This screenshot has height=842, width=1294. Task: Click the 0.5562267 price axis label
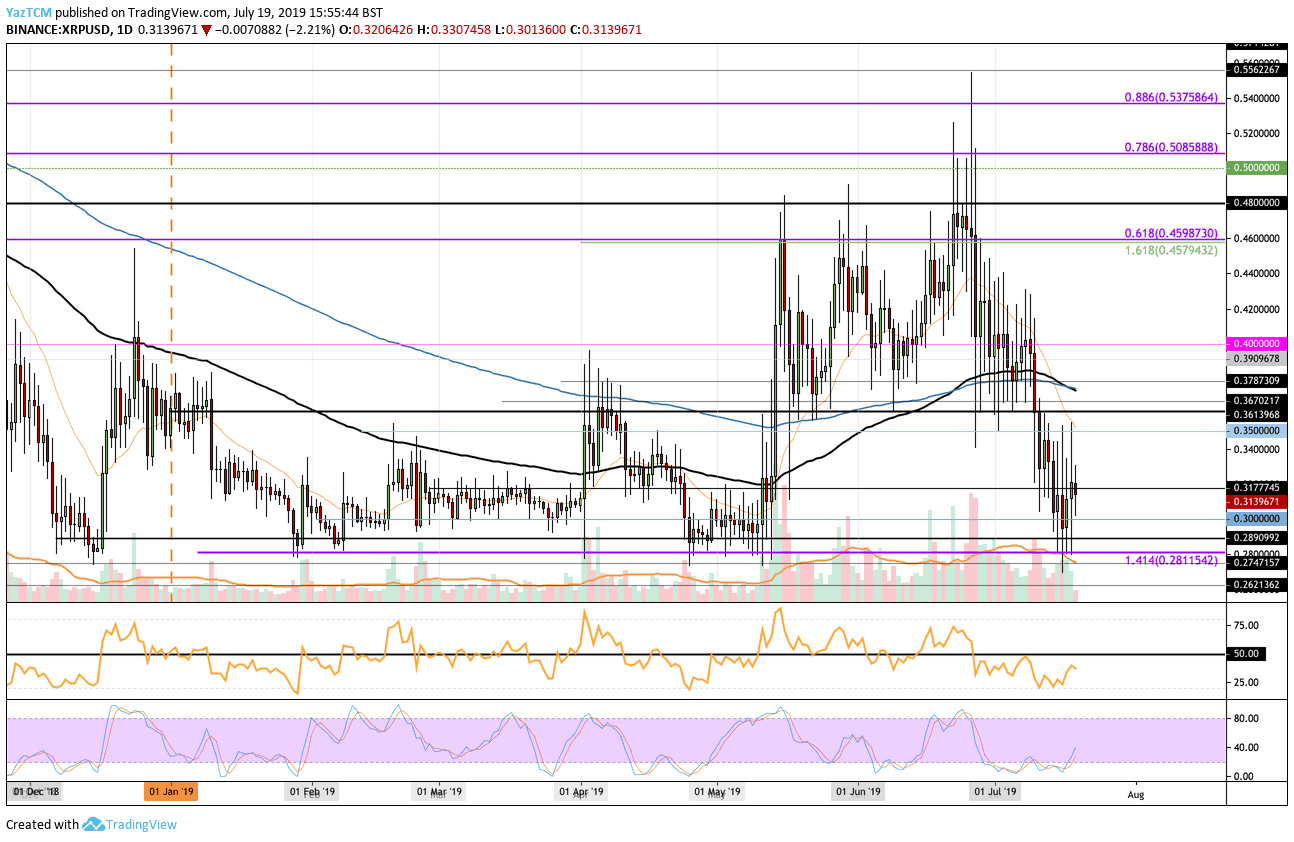[x=1255, y=71]
